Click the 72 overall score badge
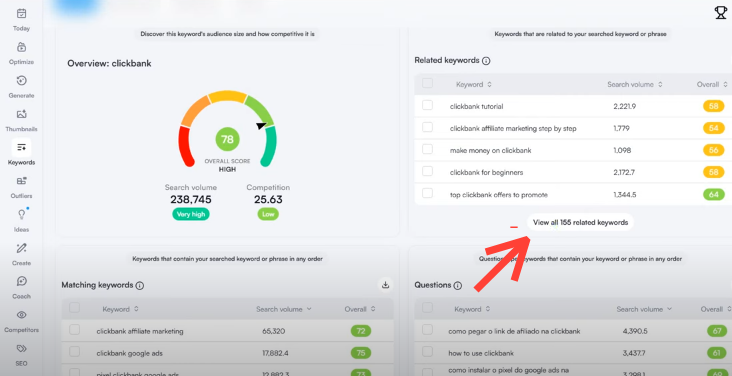The image size is (732, 376). point(361,331)
